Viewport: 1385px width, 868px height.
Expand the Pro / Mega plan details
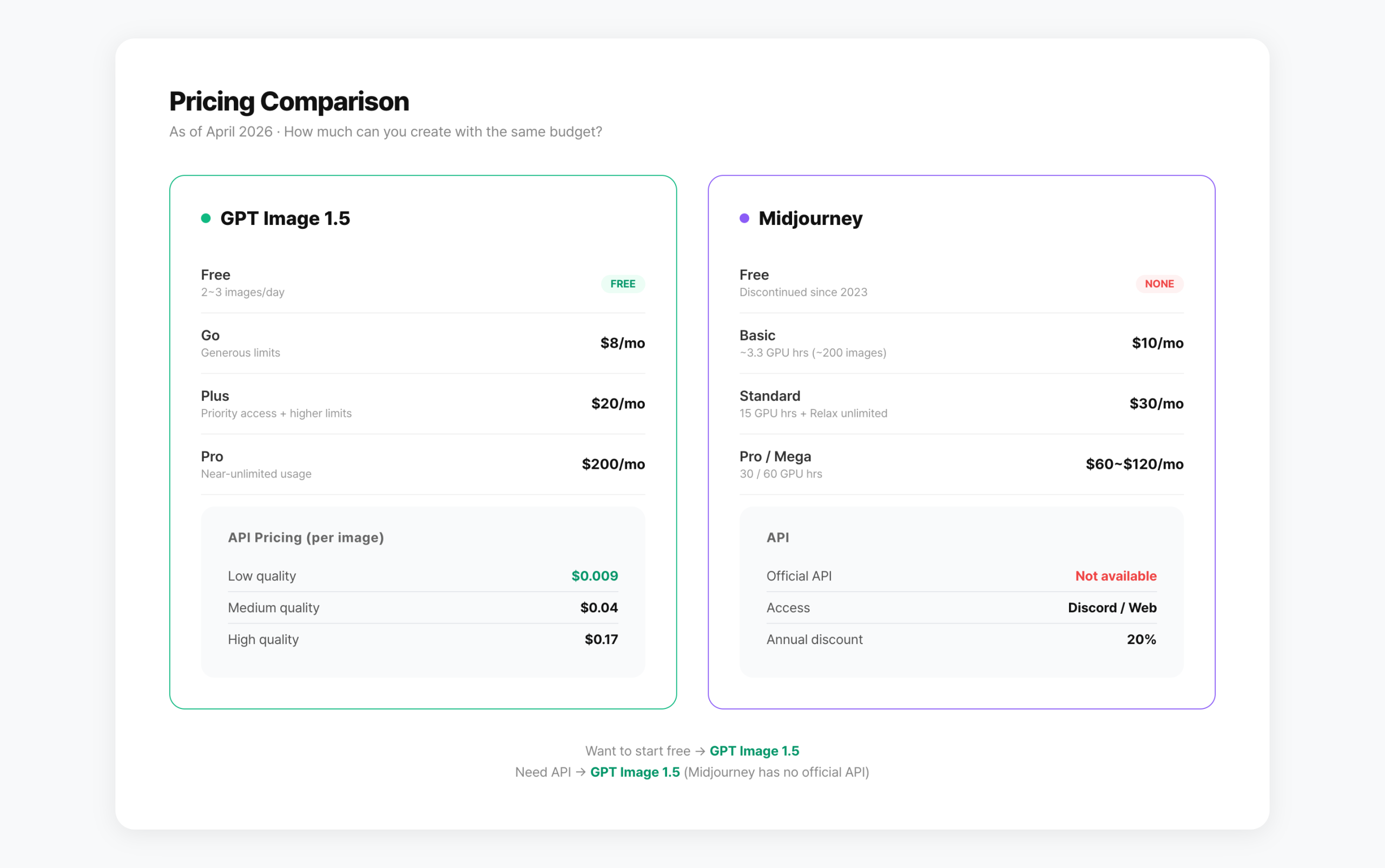click(x=961, y=464)
